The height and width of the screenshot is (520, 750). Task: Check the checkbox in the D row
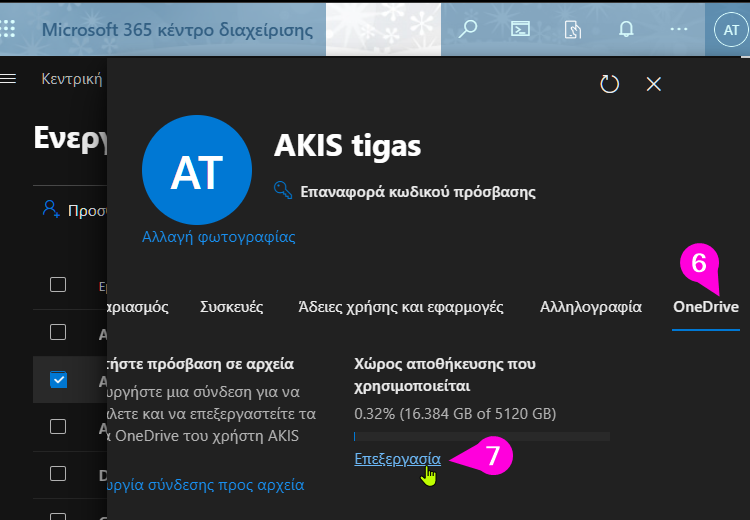coord(58,474)
